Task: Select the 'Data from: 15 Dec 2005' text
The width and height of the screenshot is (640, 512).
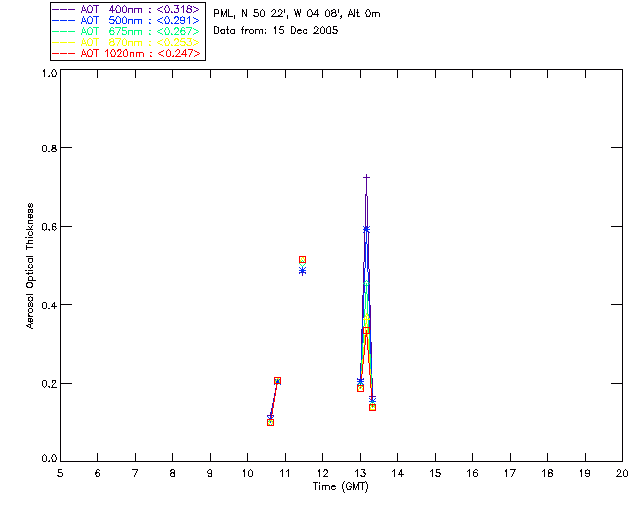Action: pos(276,31)
